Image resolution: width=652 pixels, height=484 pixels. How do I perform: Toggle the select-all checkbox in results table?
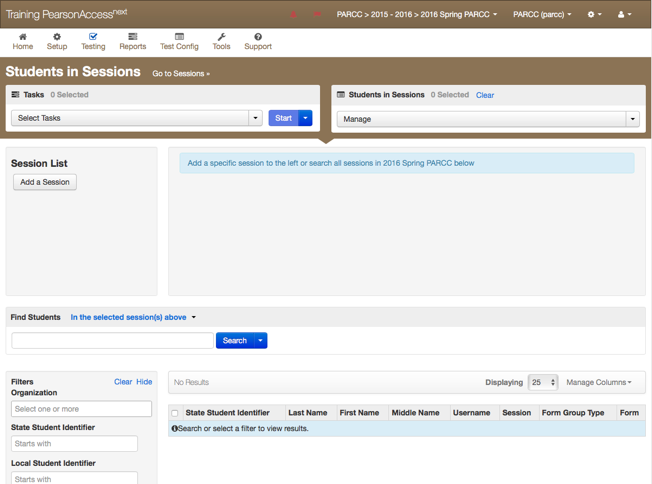[x=175, y=413]
